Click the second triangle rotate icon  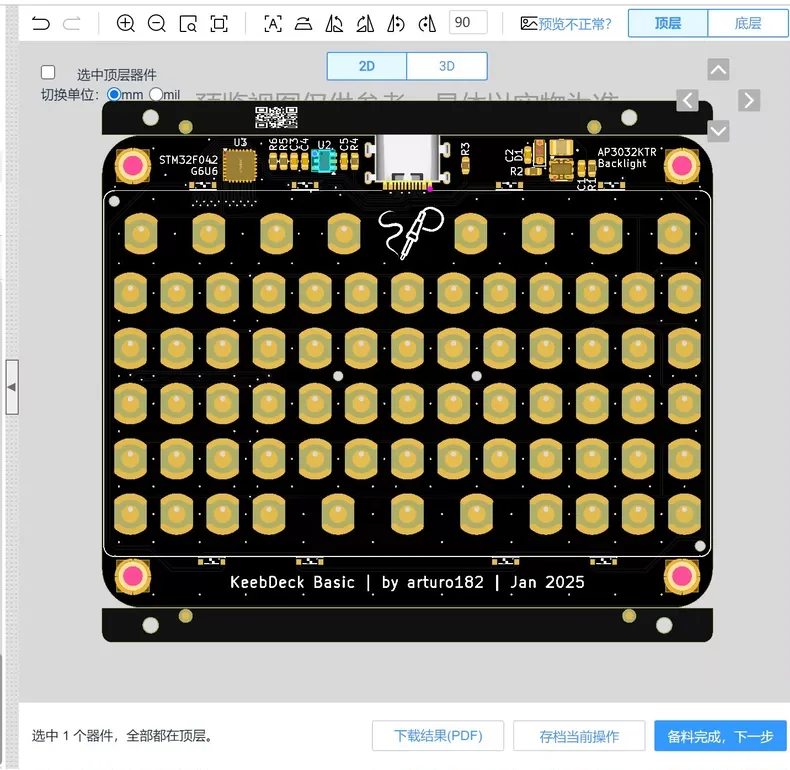pyautogui.click(x=365, y=23)
